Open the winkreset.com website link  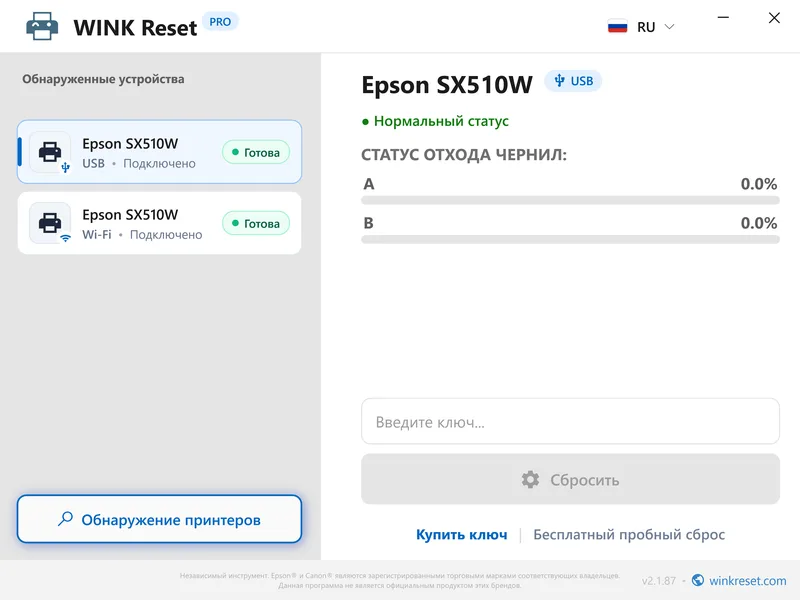coord(747,581)
